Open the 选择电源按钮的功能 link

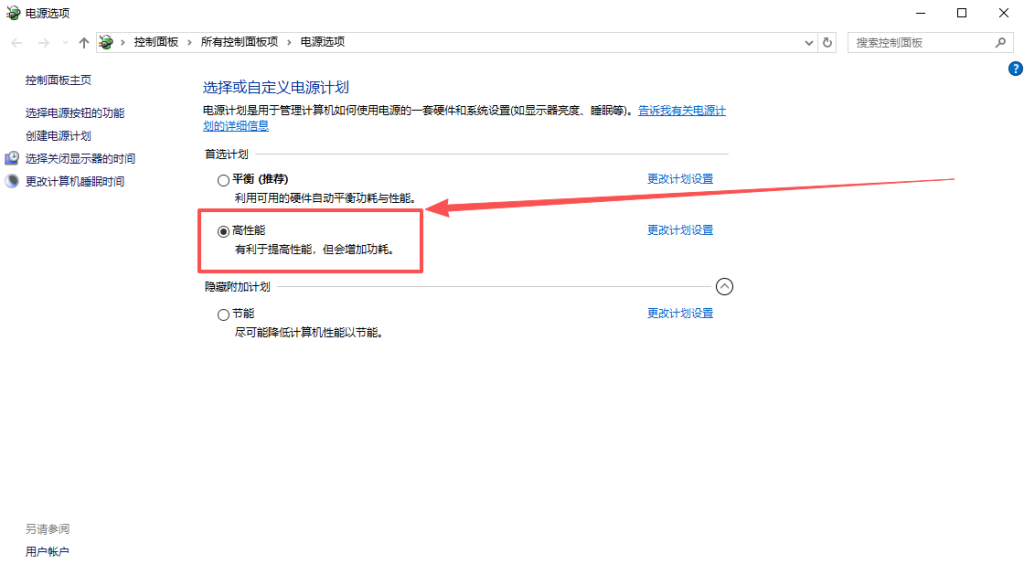[75, 113]
